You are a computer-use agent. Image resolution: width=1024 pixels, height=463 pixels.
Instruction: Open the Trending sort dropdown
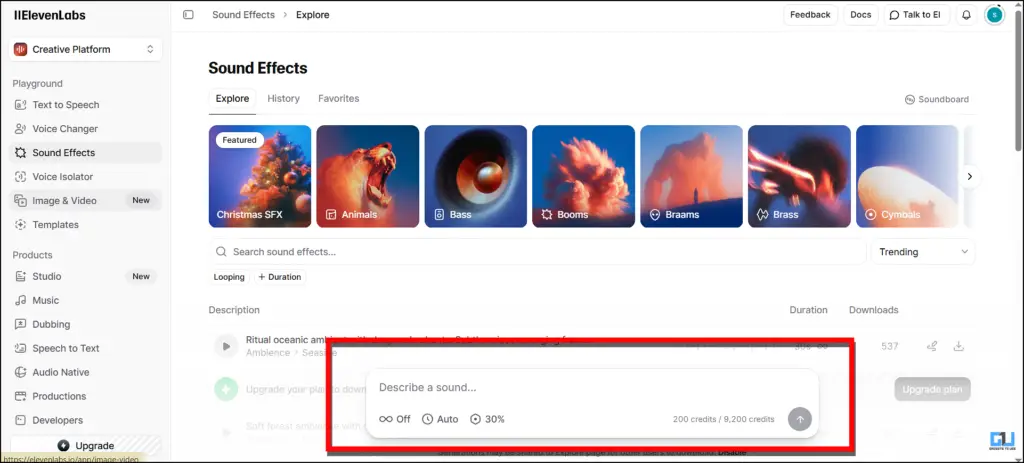pos(923,252)
